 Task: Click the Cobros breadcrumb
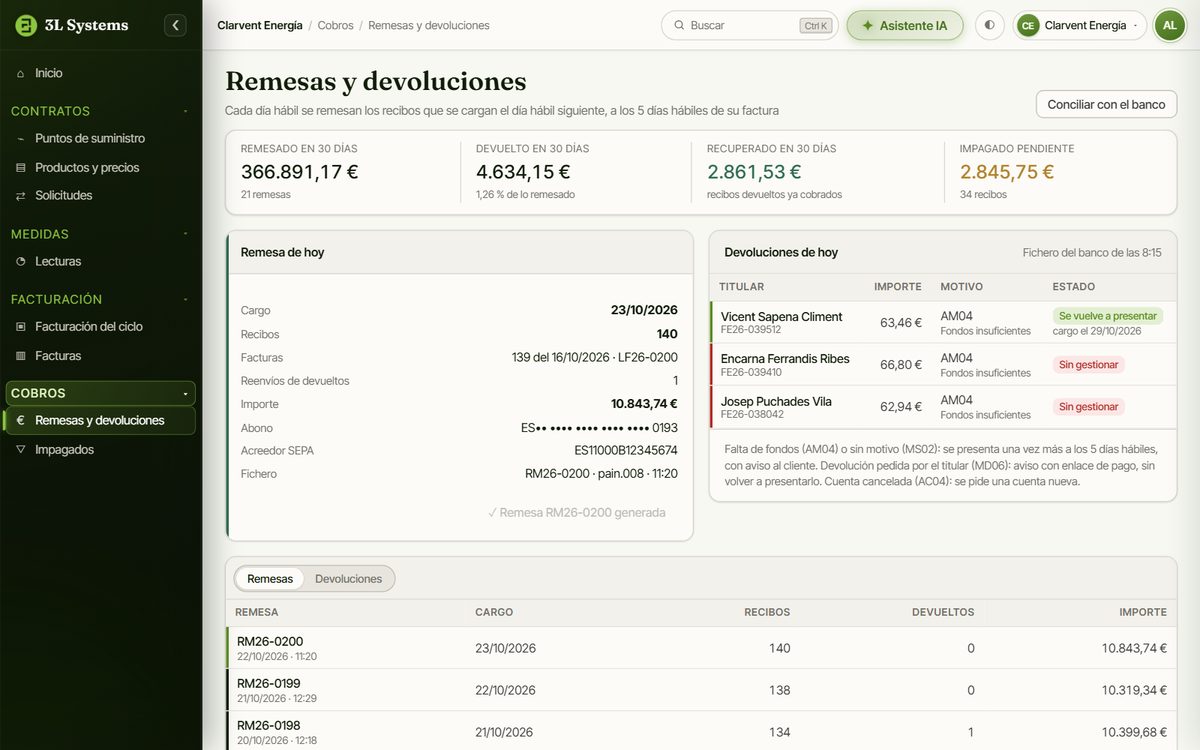click(336, 25)
